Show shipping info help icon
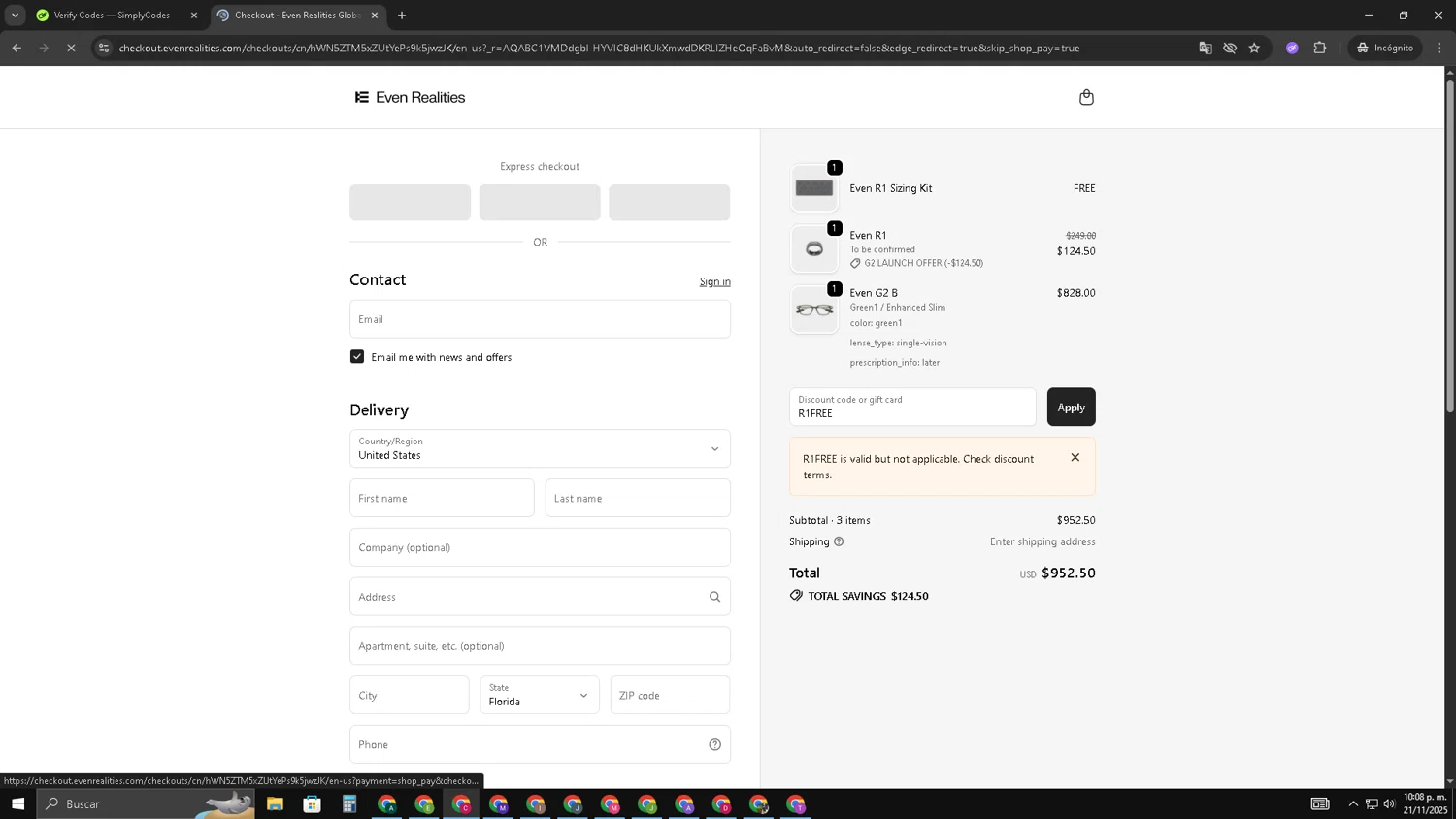Image resolution: width=1456 pixels, height=819 pixels. (x=839, y=541)
